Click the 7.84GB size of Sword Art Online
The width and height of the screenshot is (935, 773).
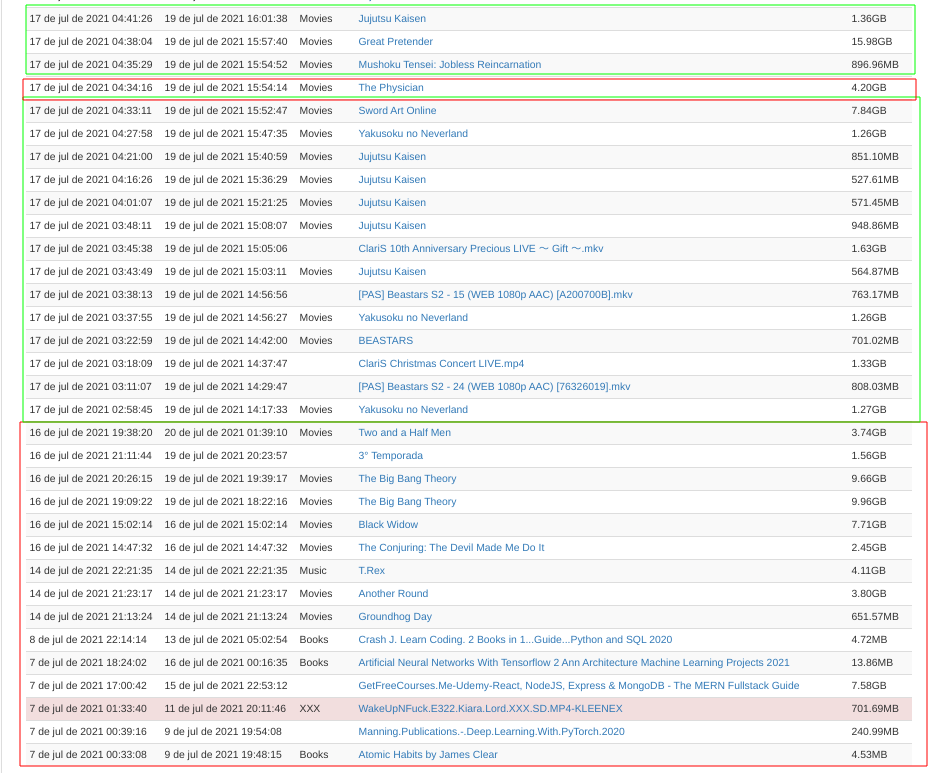tap(869, 110)
